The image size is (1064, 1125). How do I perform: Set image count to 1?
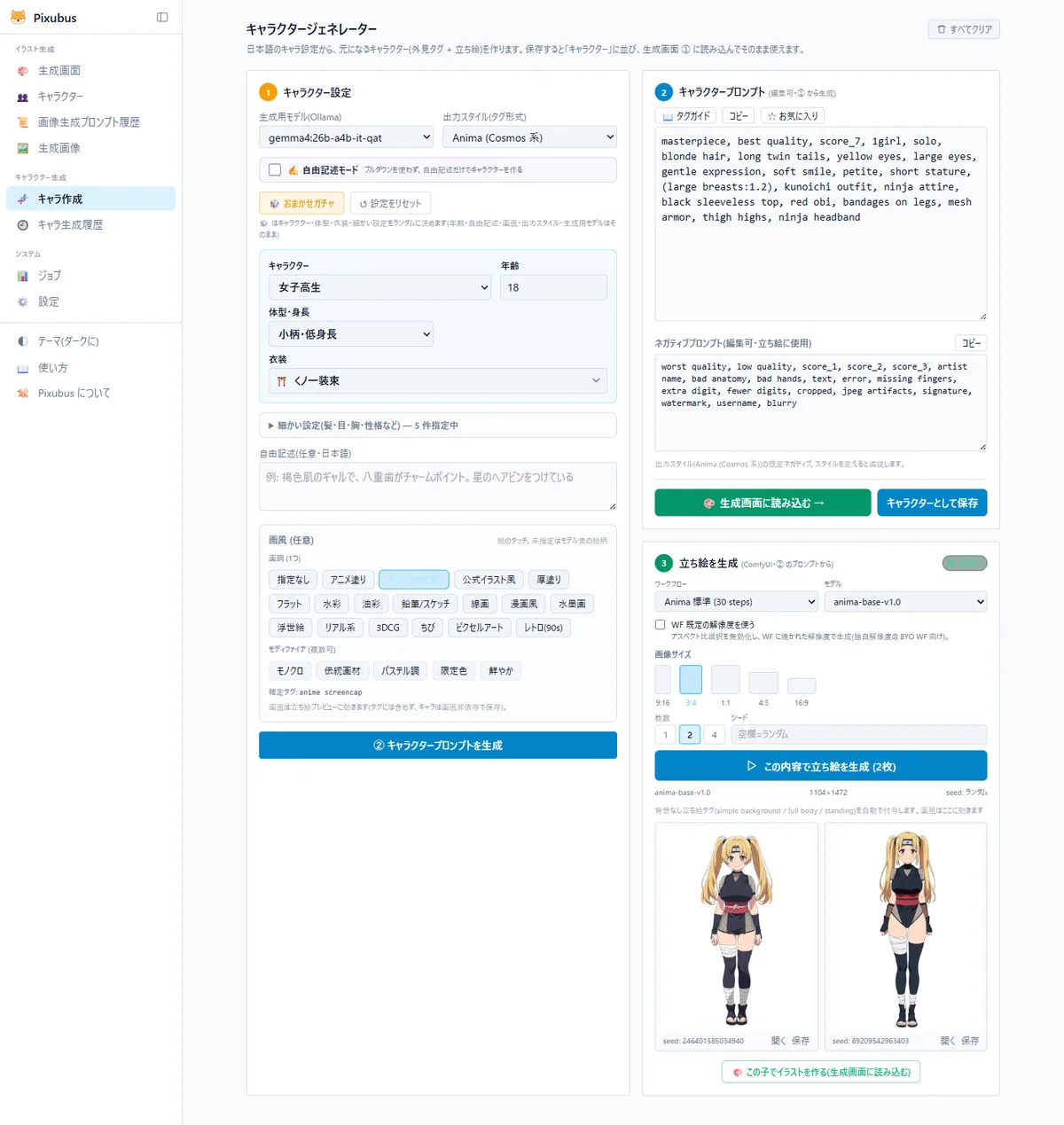[x=665, y=735]
